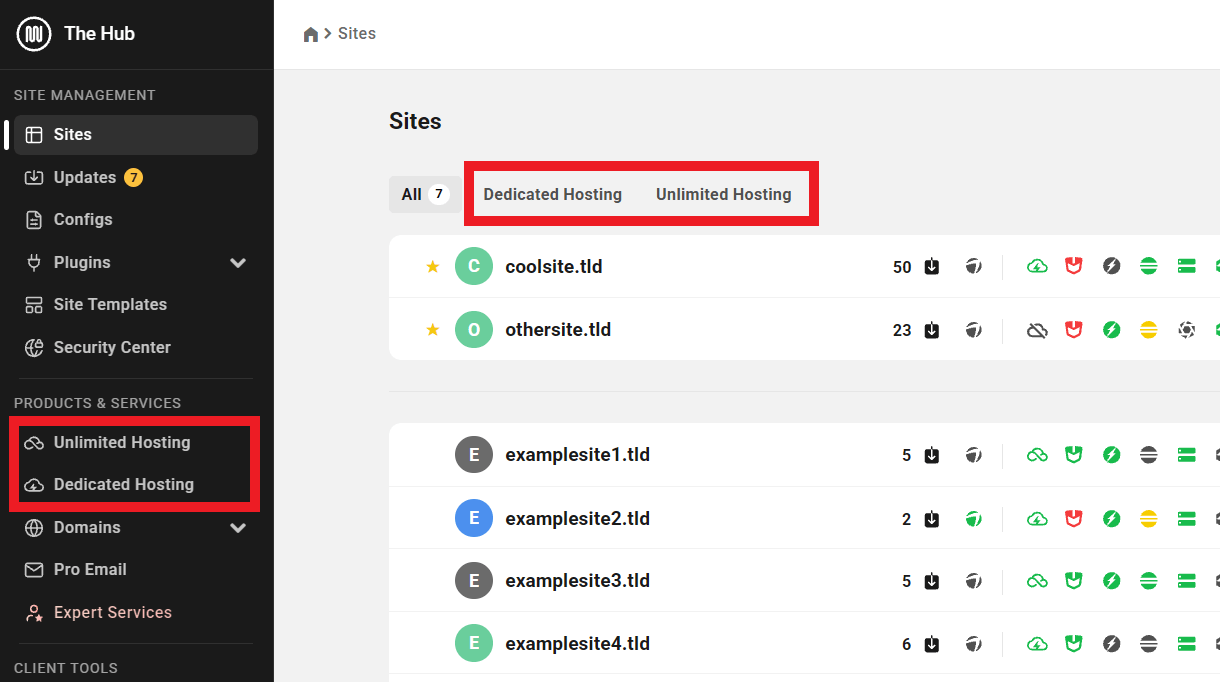This screenshot has width=1220, height=682.
Task: Switch to the All sites tab
Action: coord(425,194)
